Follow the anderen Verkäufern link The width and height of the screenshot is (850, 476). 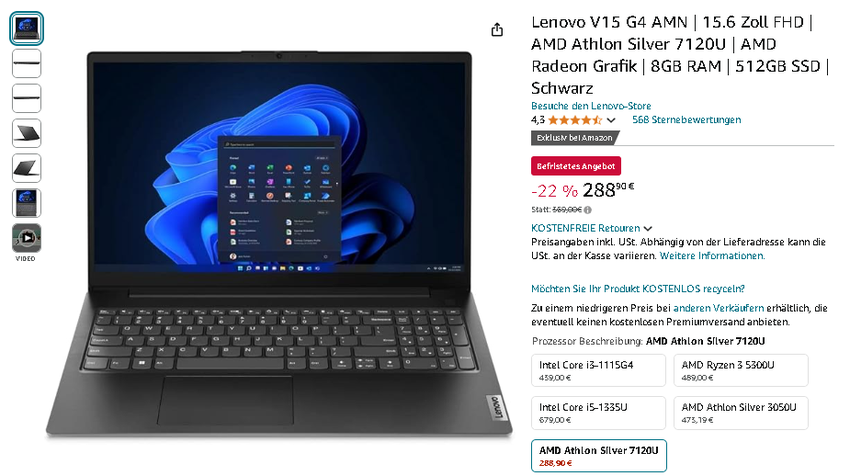718,308
